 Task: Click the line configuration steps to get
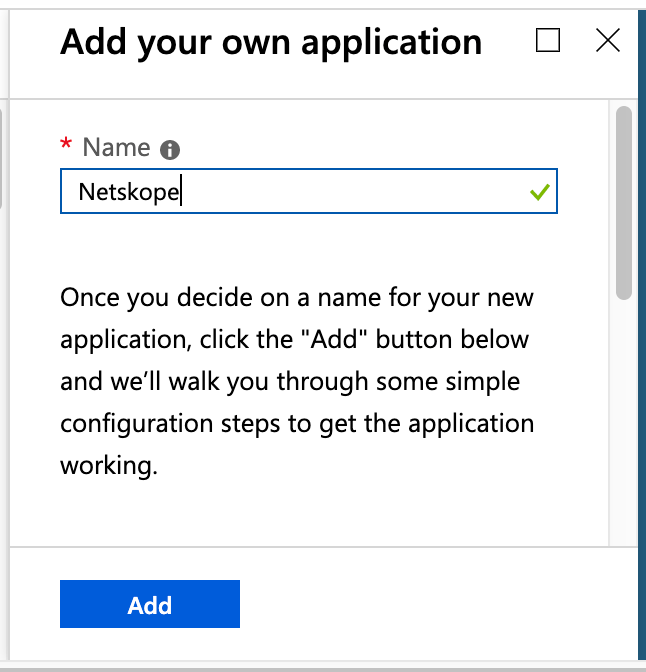297,424
